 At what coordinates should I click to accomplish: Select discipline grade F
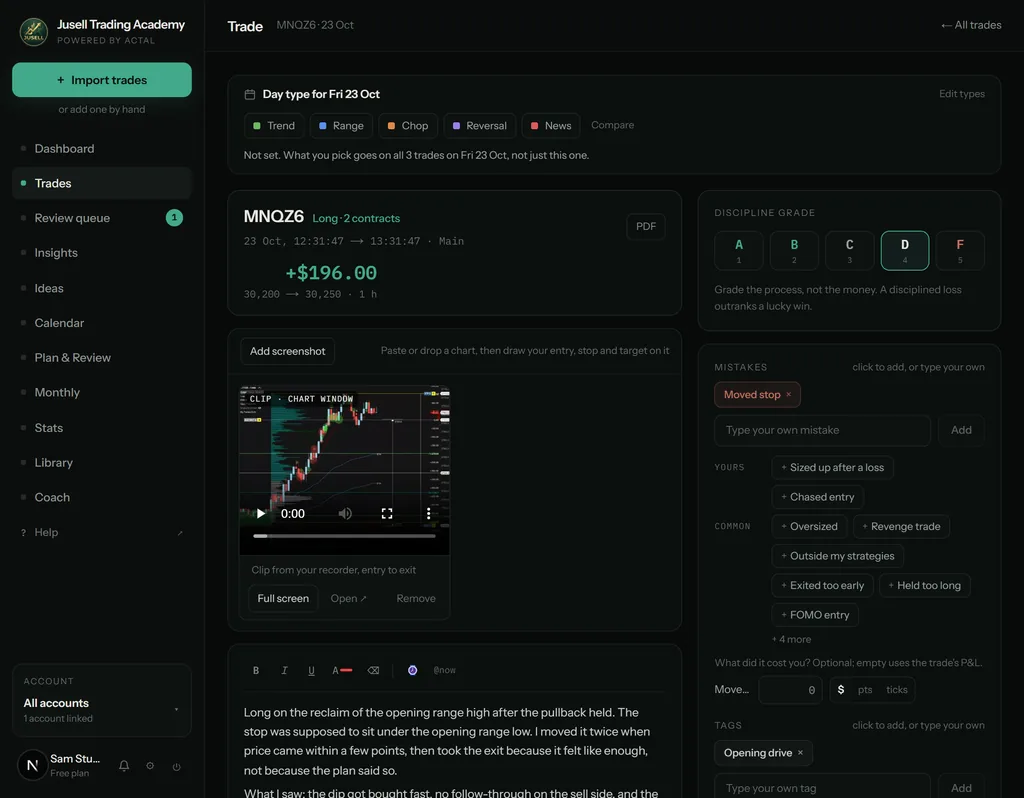coord(960,250)
